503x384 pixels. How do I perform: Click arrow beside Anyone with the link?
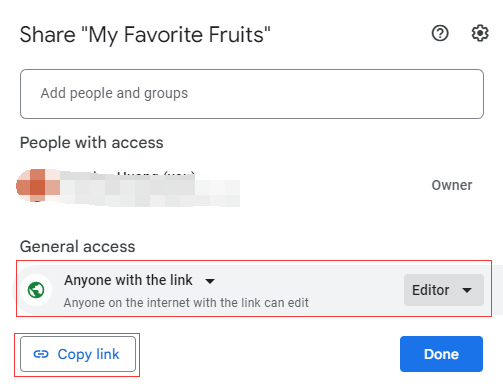tap(210, 281)
